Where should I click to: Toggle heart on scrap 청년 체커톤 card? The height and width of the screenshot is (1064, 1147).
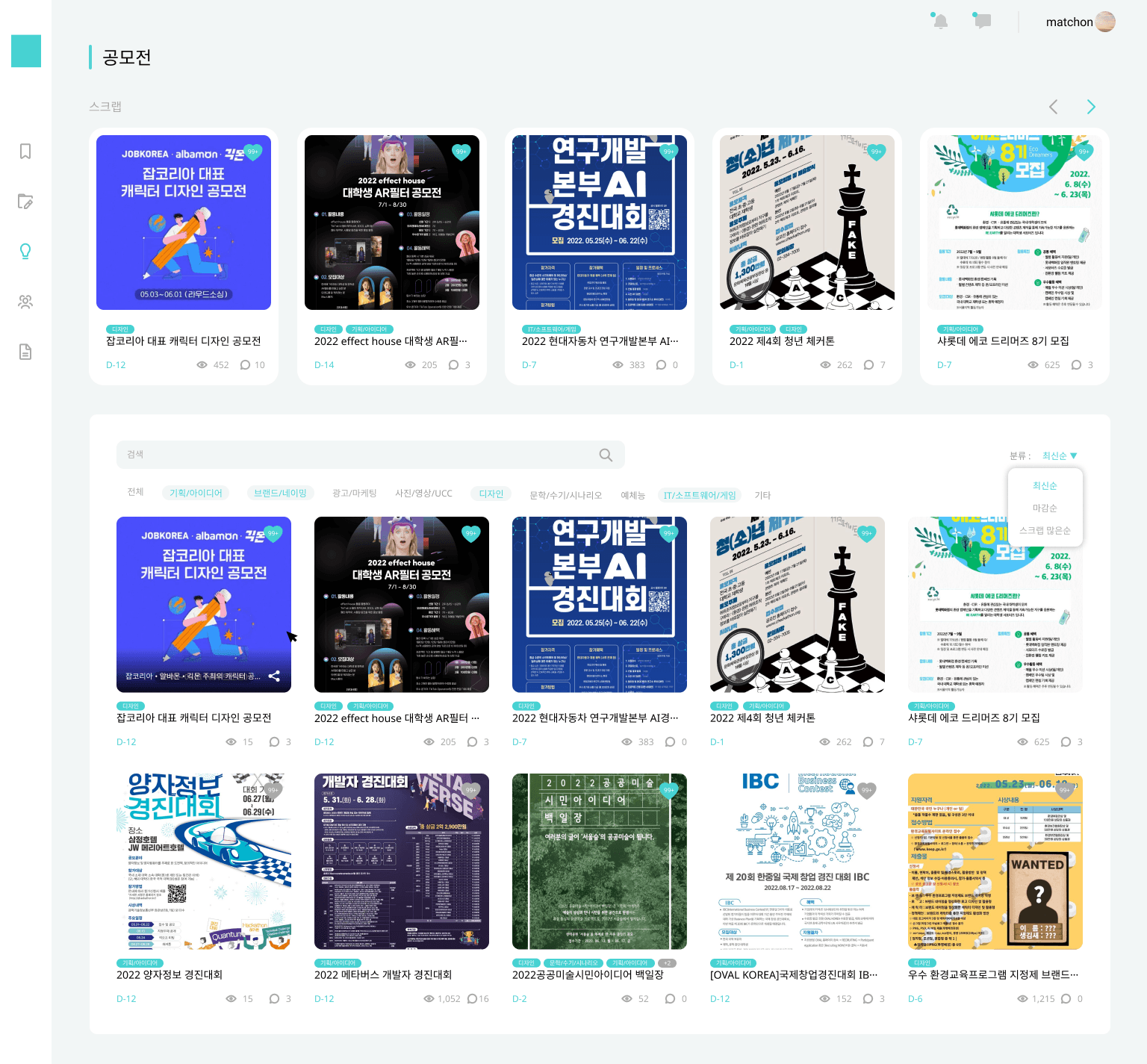pos(877,152)
